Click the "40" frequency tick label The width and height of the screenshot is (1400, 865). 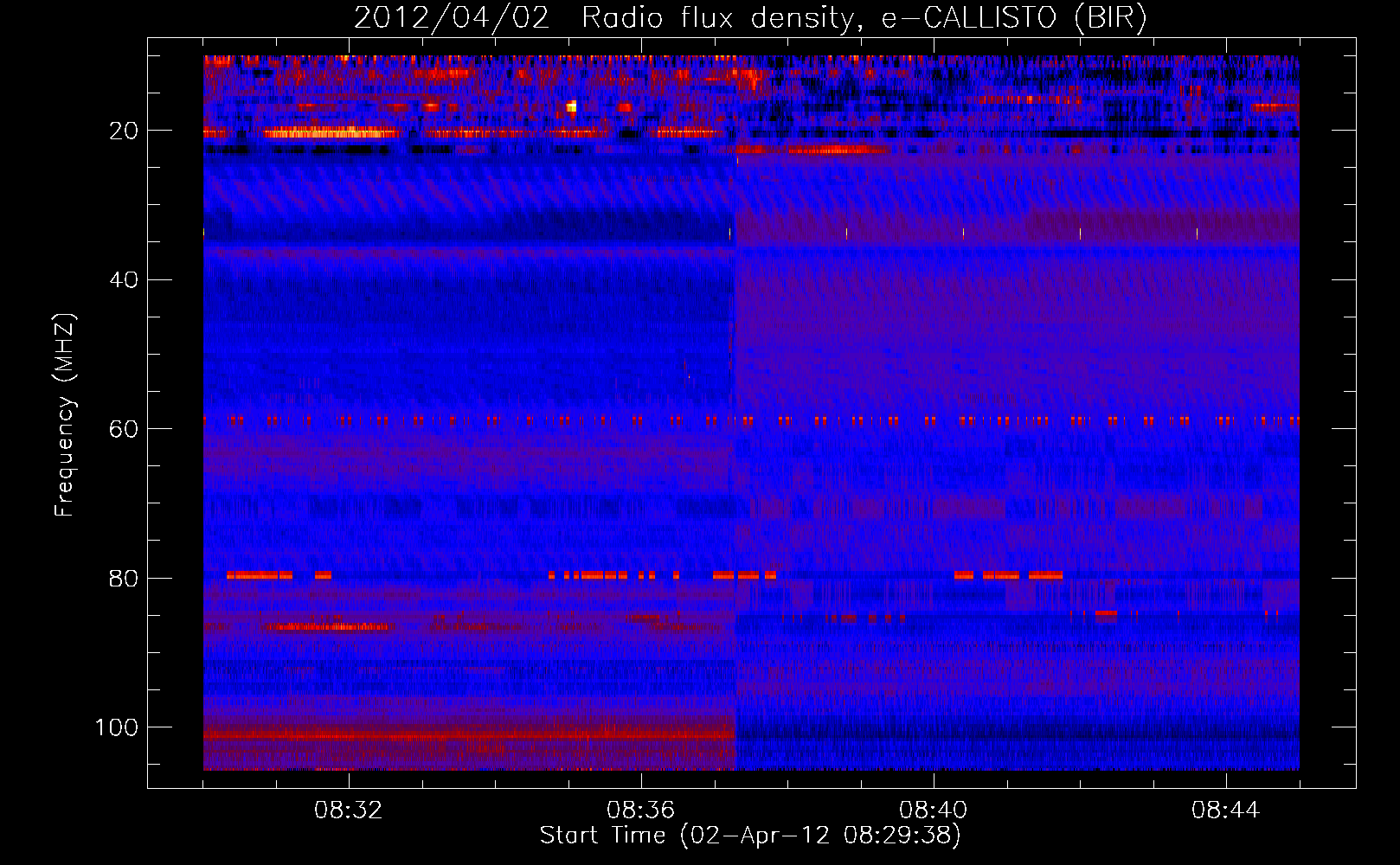pyautogui.click(x=124, y=280)
